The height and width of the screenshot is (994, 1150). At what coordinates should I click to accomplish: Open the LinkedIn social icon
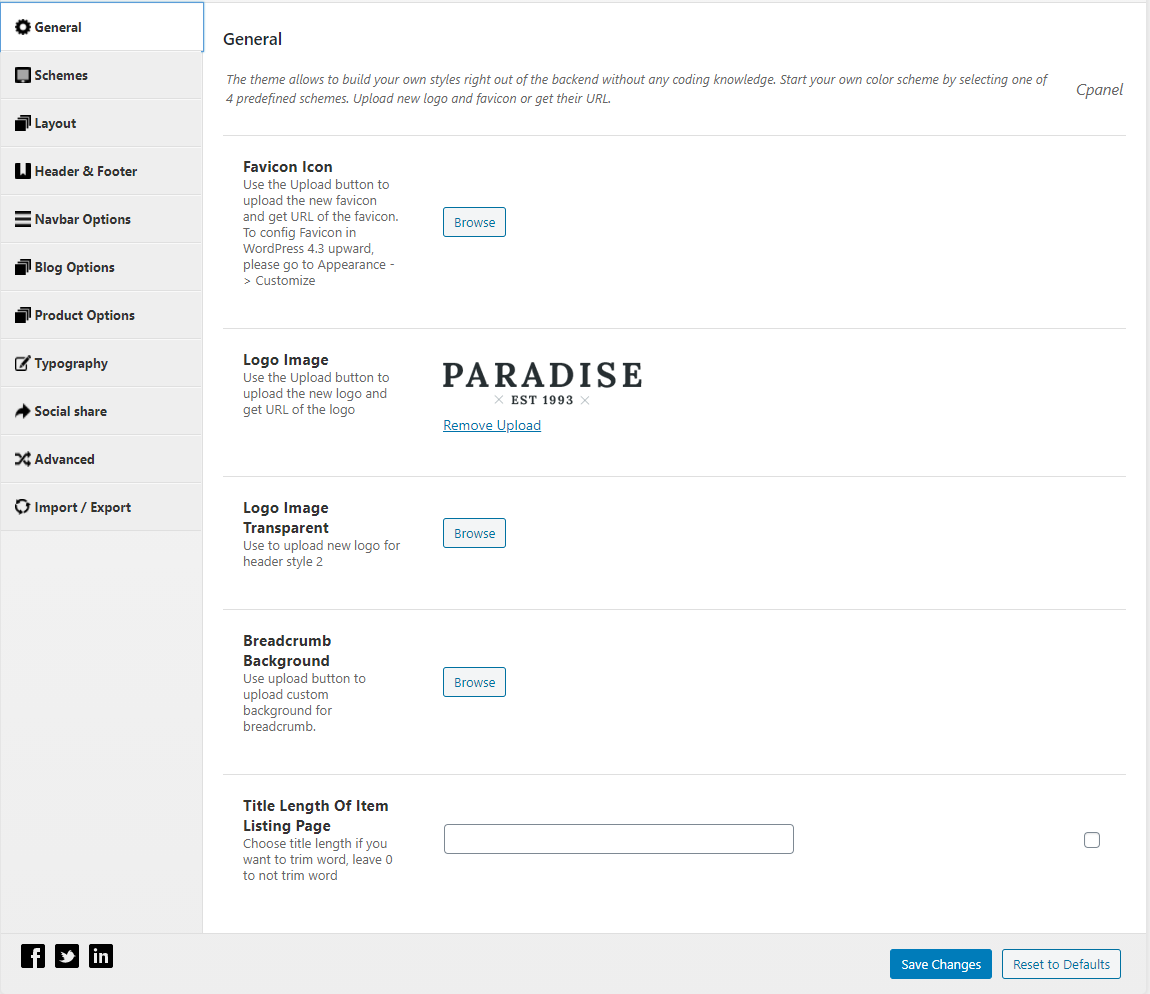[101, 957]
